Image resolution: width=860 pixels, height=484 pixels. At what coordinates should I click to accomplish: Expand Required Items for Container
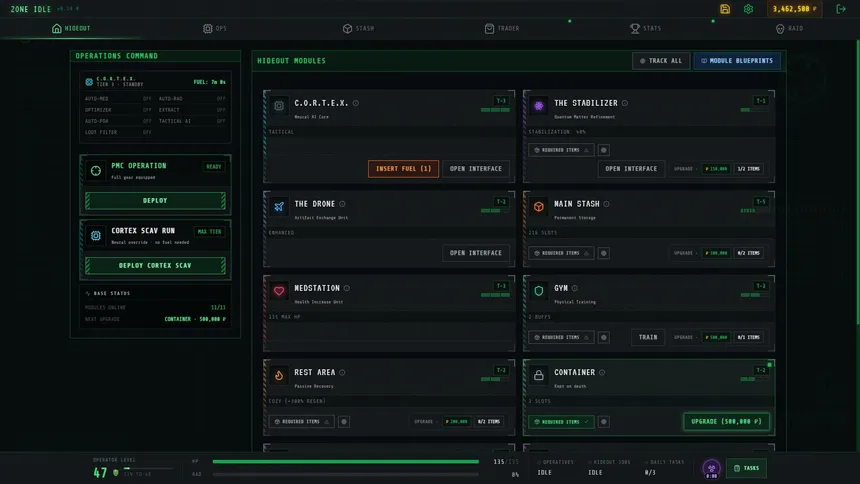click(x=561, y=422)
